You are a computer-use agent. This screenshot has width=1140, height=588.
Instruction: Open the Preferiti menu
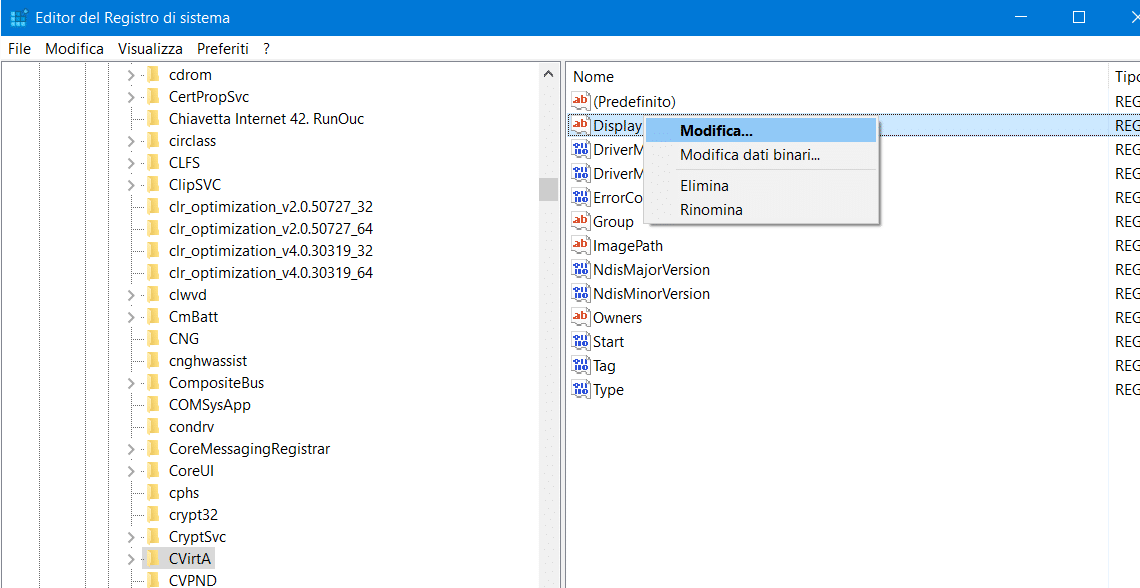click(x=222, y=49)
